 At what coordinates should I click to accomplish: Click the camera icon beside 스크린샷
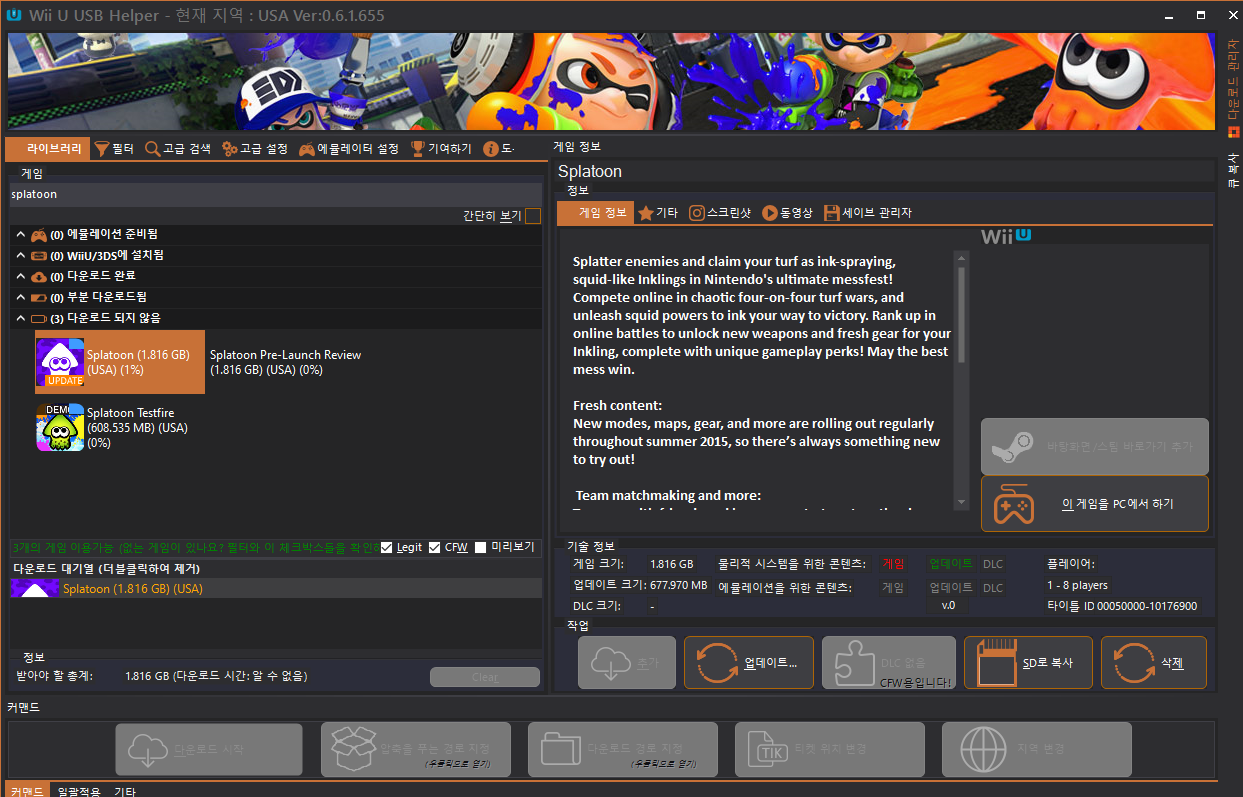point(697,213)
